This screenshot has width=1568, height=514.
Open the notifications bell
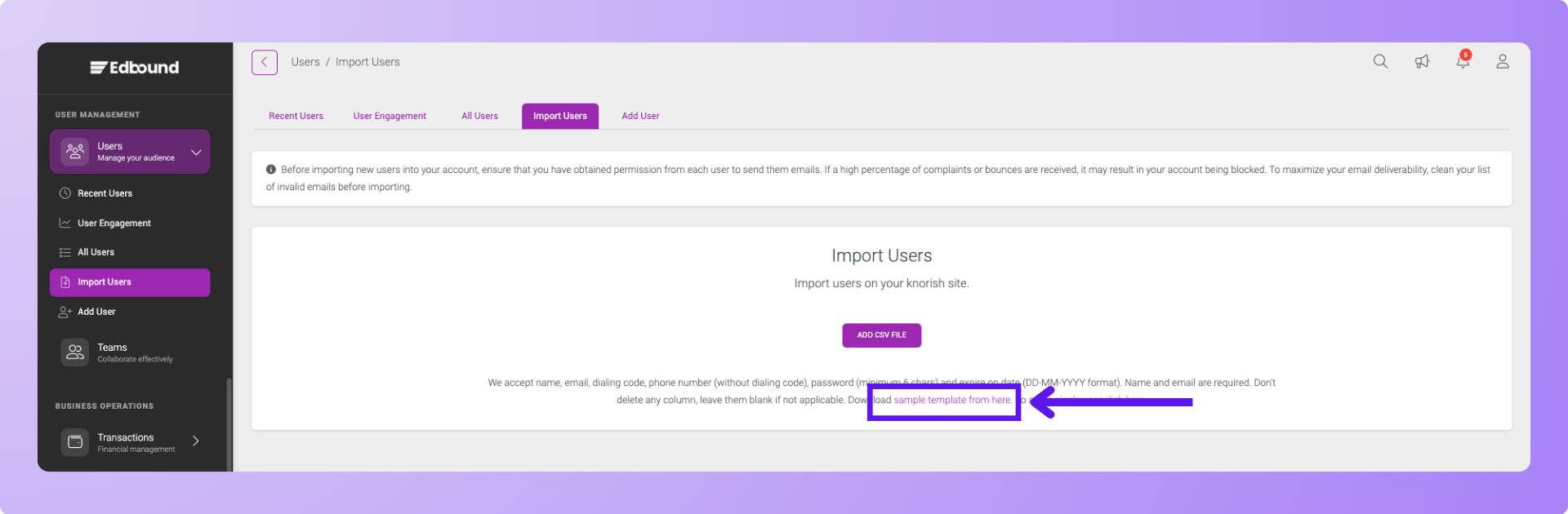[x=1463, y=62]
